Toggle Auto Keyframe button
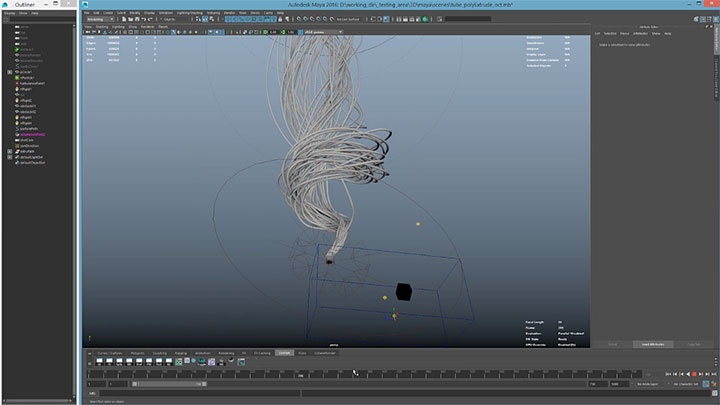Viewport: 720px width, 405px height. pos(706,384)
